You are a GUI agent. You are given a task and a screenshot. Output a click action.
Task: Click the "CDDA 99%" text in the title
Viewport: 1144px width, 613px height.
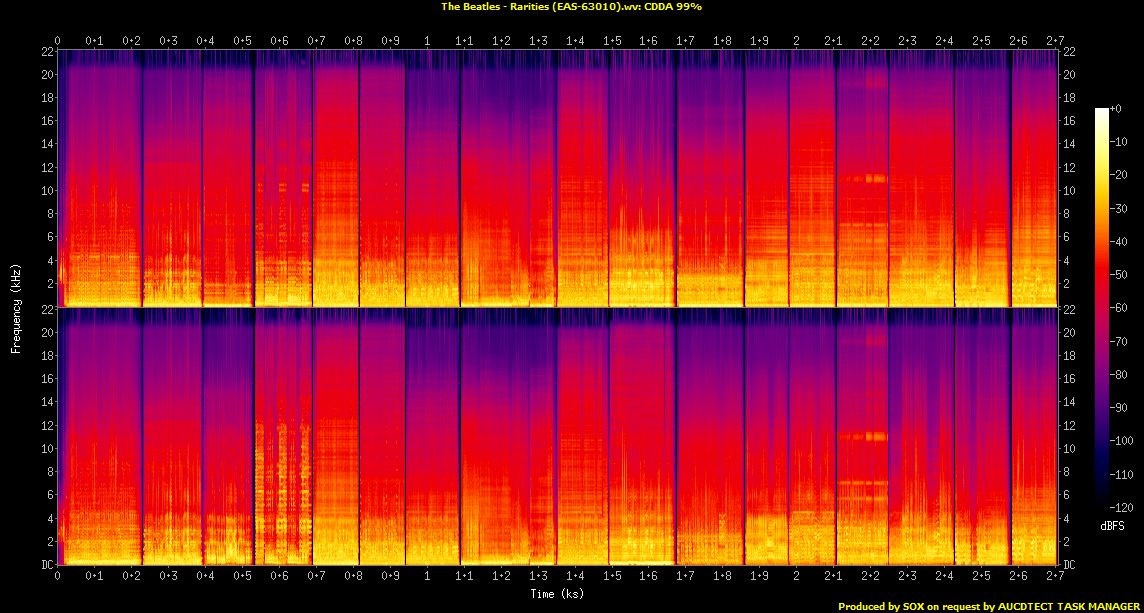pos(673,6)
